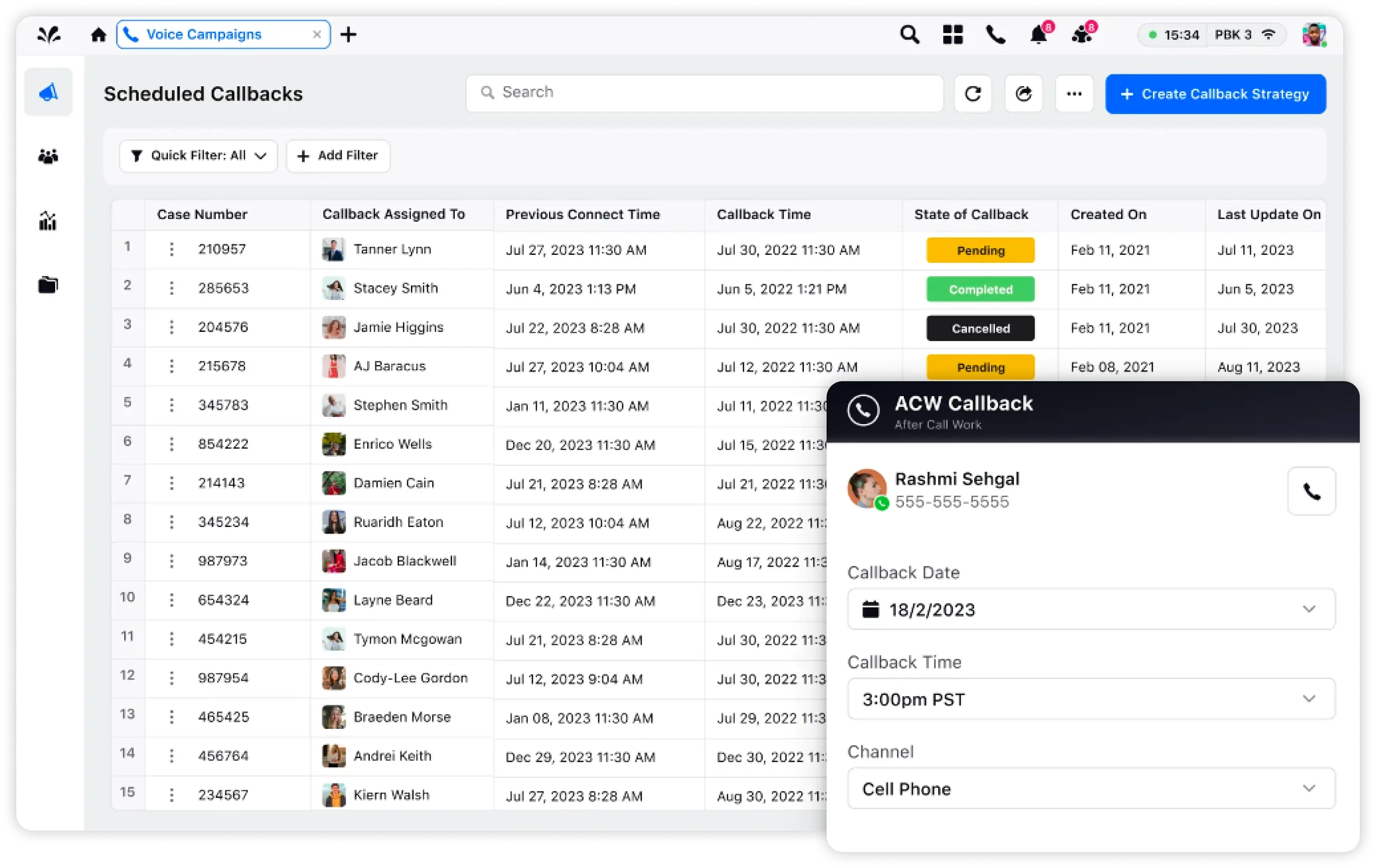Image resolution: width=1376 pixels, height=868 pixels.
Task: Click the Add Filter button
Action: (338, 156)
